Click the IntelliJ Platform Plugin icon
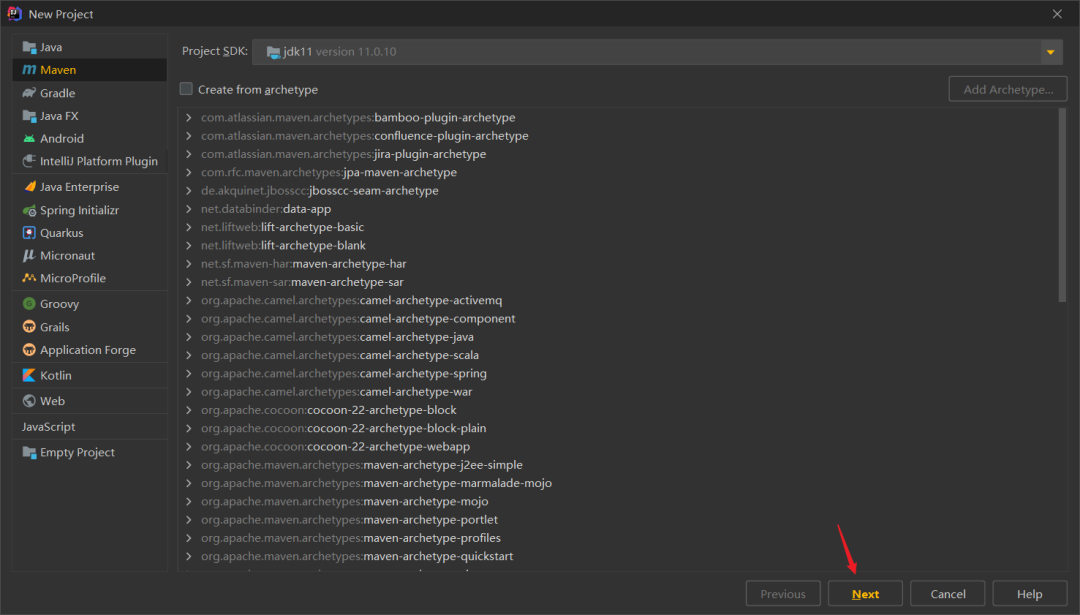This screenshot has height=615, width=1080. [29, 161]
